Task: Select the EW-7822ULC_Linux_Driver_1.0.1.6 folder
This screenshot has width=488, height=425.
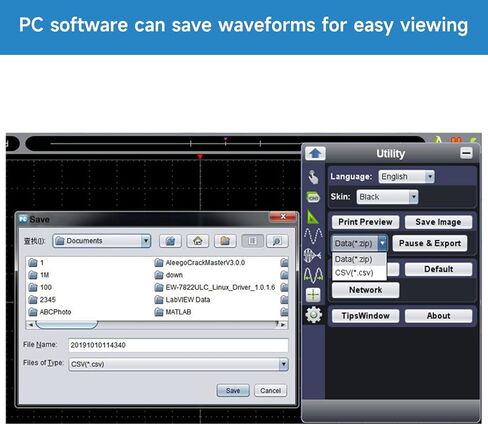Action: click(x=215, y=287)
